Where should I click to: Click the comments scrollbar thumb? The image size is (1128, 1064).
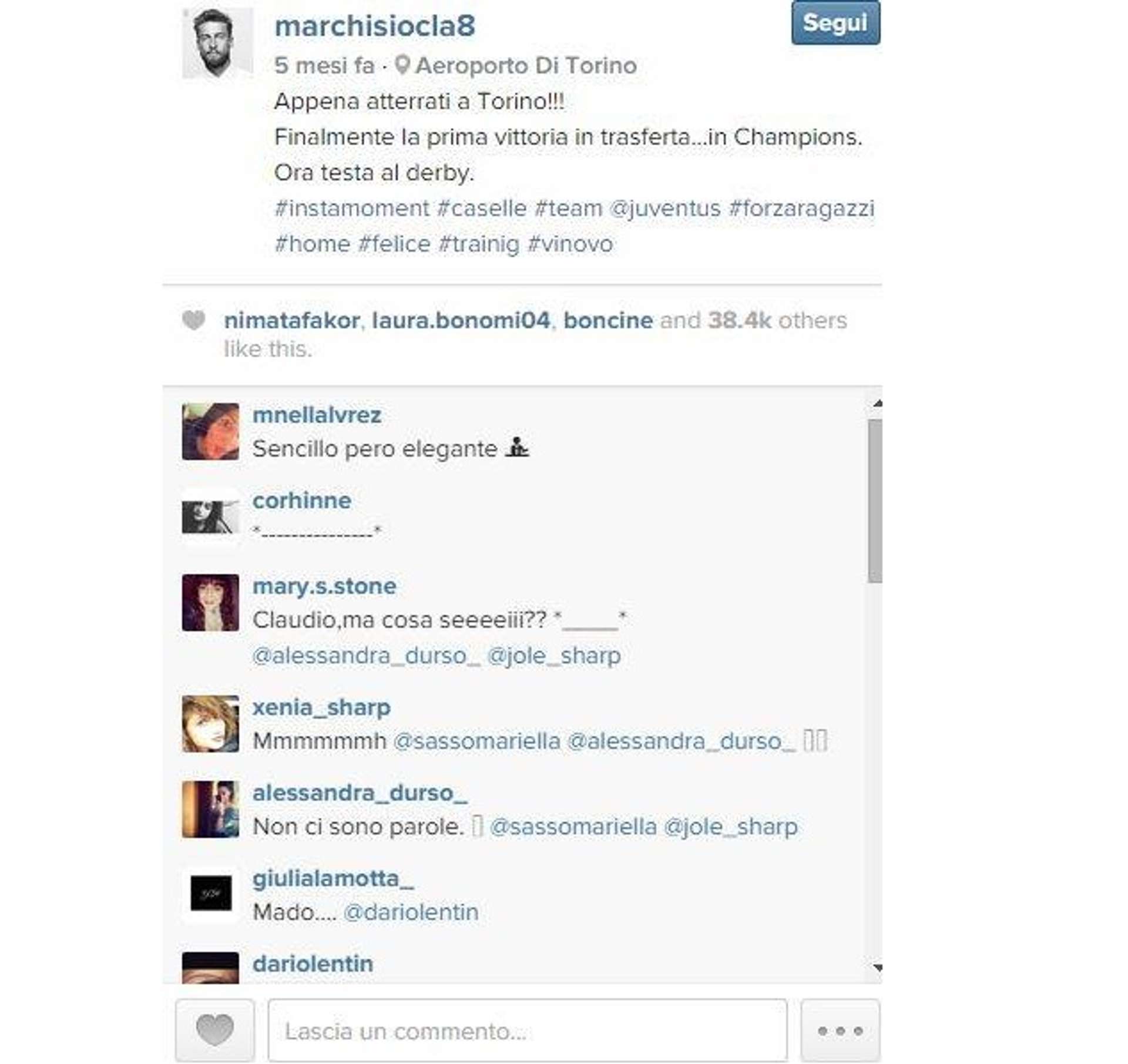(x=875, y=501)
